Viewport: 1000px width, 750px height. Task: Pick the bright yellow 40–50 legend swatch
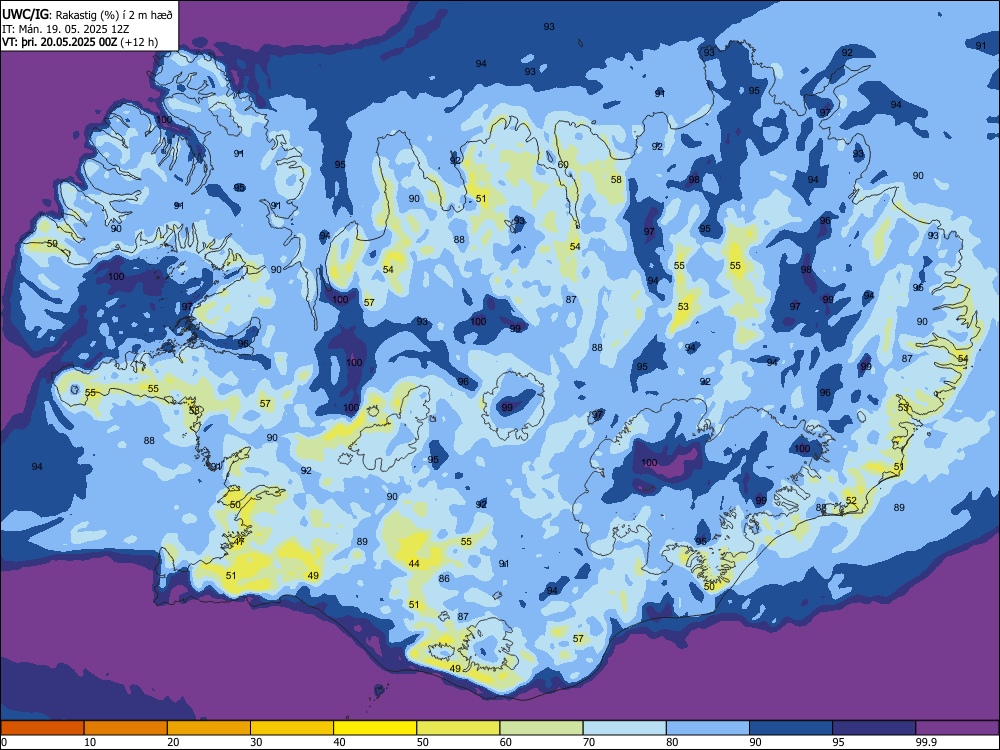coord(375,728)
